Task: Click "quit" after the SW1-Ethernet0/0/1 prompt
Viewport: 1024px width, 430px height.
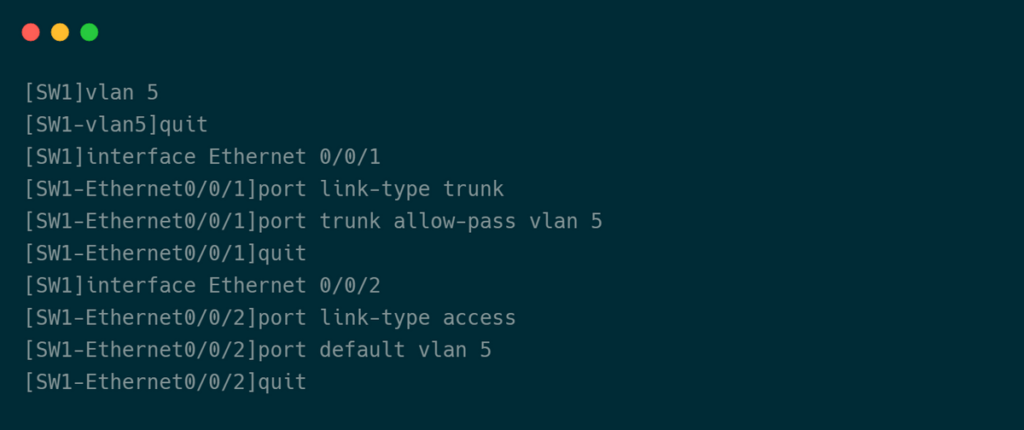Action: (x=282, y=253)
